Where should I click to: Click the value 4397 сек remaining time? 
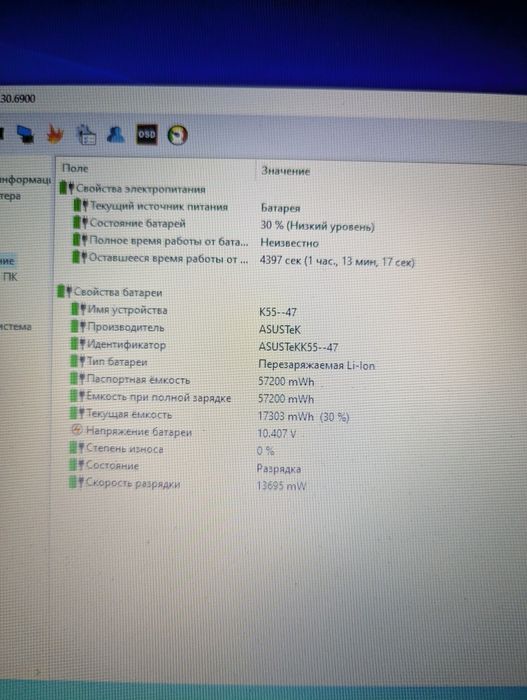pyautogui.click(x=337, y=261)
